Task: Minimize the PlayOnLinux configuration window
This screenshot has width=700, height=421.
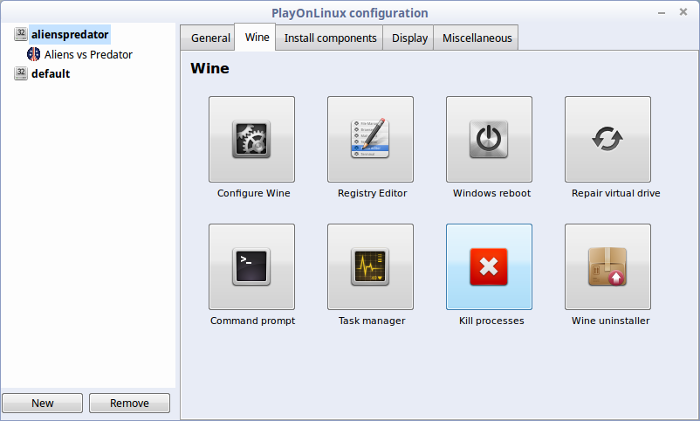Action: coord(662,13)
